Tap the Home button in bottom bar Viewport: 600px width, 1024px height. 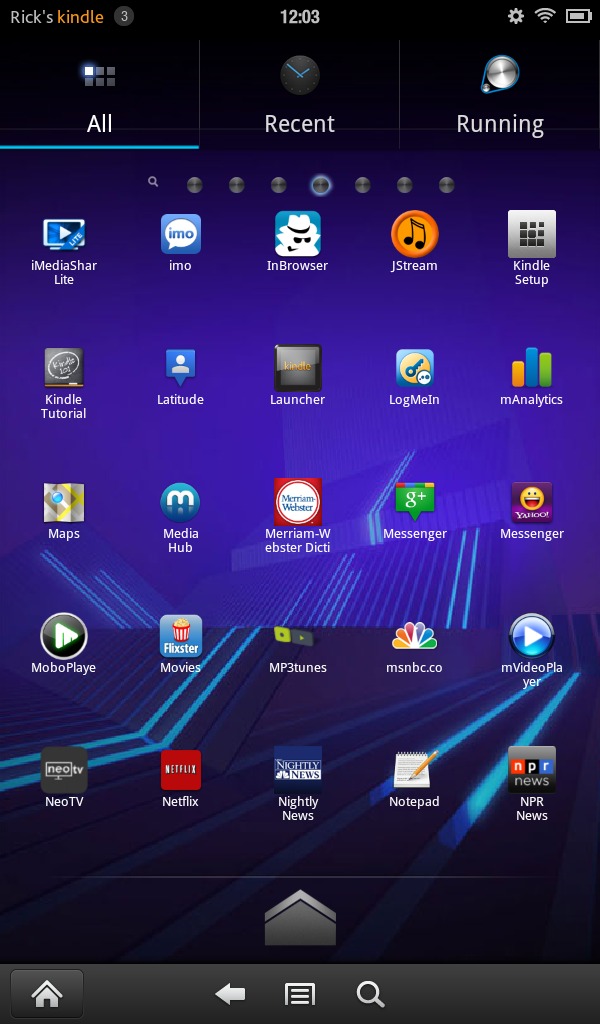tap(47, 994)
